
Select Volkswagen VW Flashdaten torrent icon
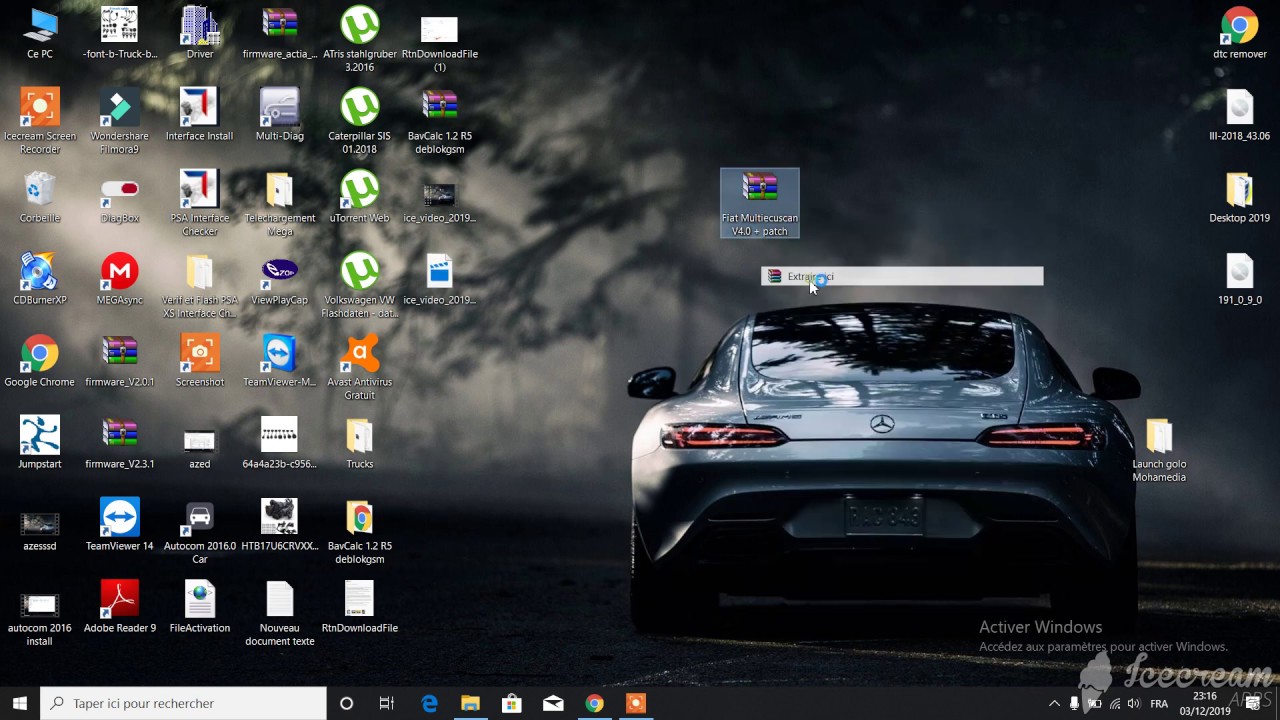360,285
